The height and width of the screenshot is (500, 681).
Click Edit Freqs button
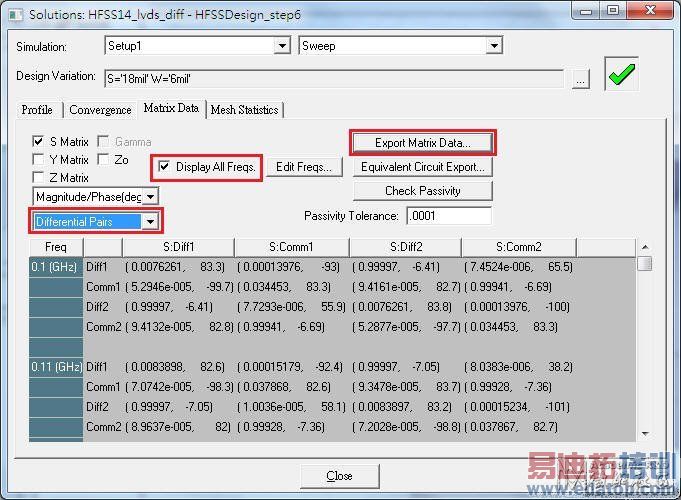pyautogui.click(x=304, y=167)
